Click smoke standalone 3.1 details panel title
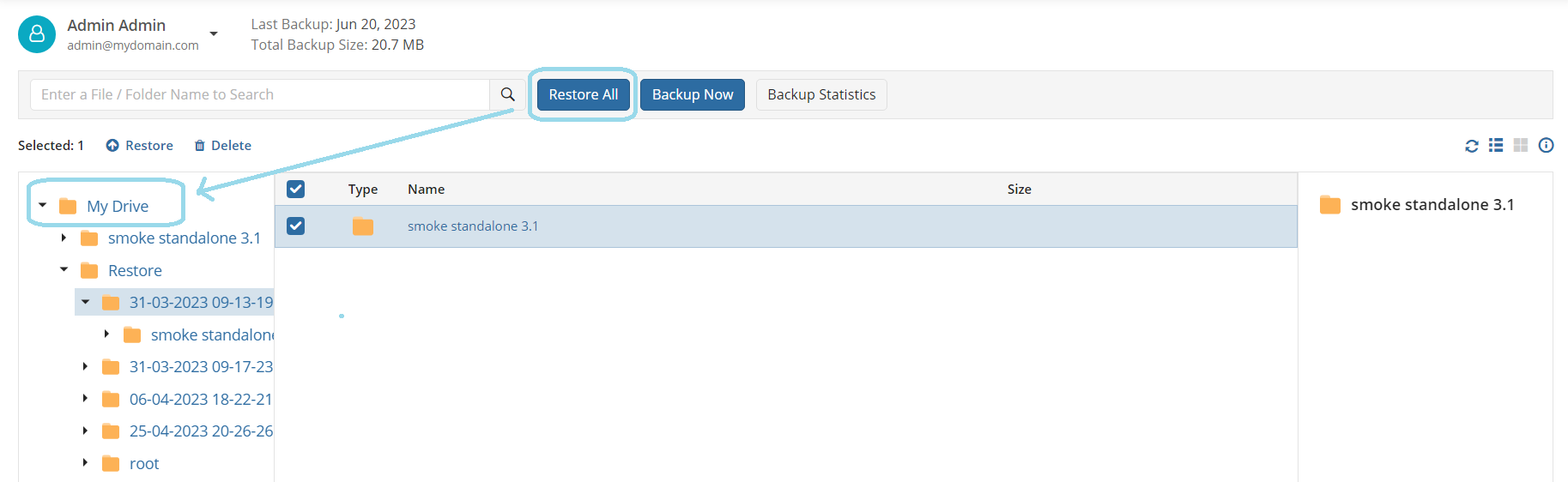The width and height of the screenshot is (1568, 482). click(x=1432, y=205)
